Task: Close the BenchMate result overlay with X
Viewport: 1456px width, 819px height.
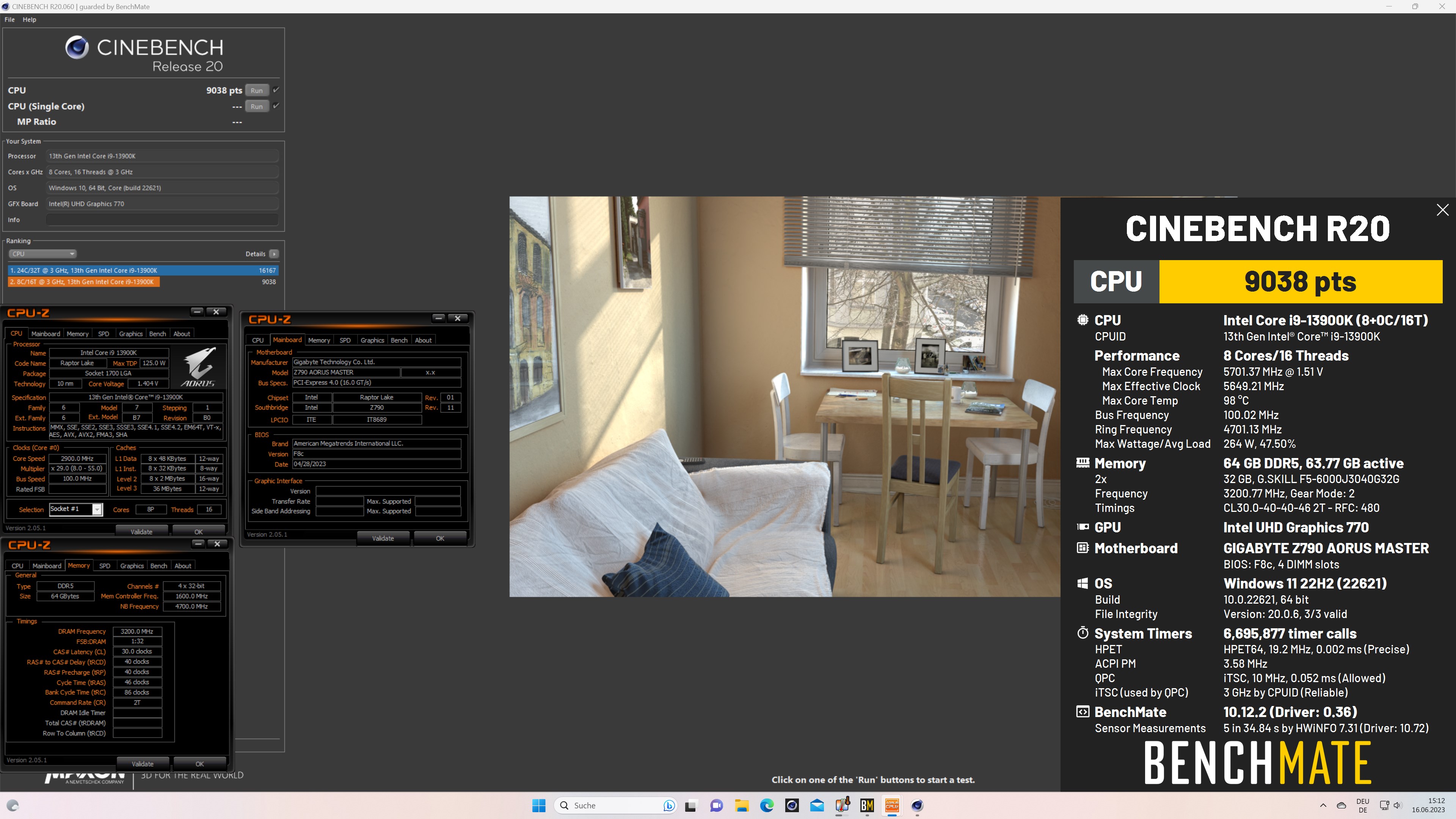Action: [x=1442, y=210]
